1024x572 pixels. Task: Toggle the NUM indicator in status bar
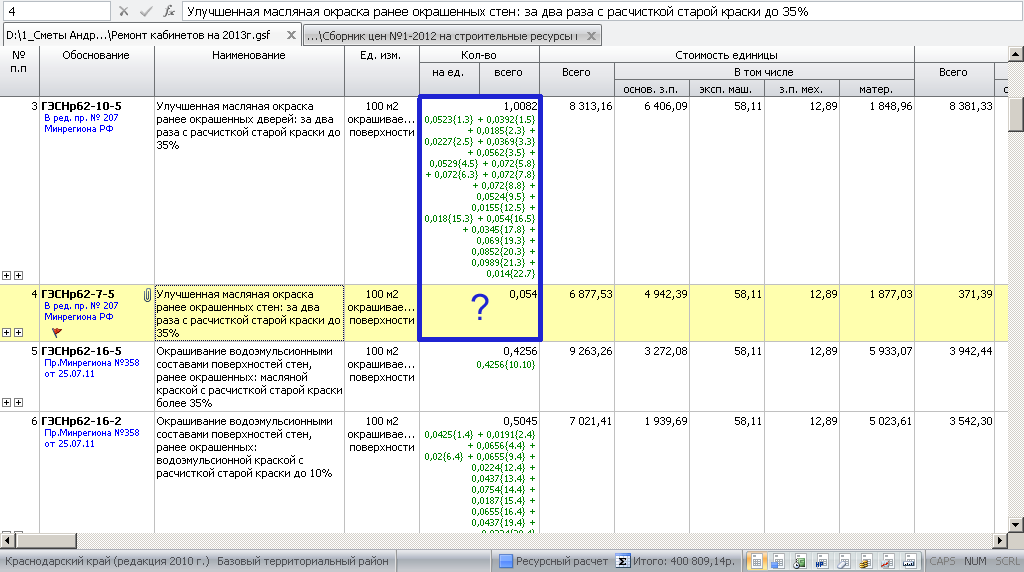976,561
